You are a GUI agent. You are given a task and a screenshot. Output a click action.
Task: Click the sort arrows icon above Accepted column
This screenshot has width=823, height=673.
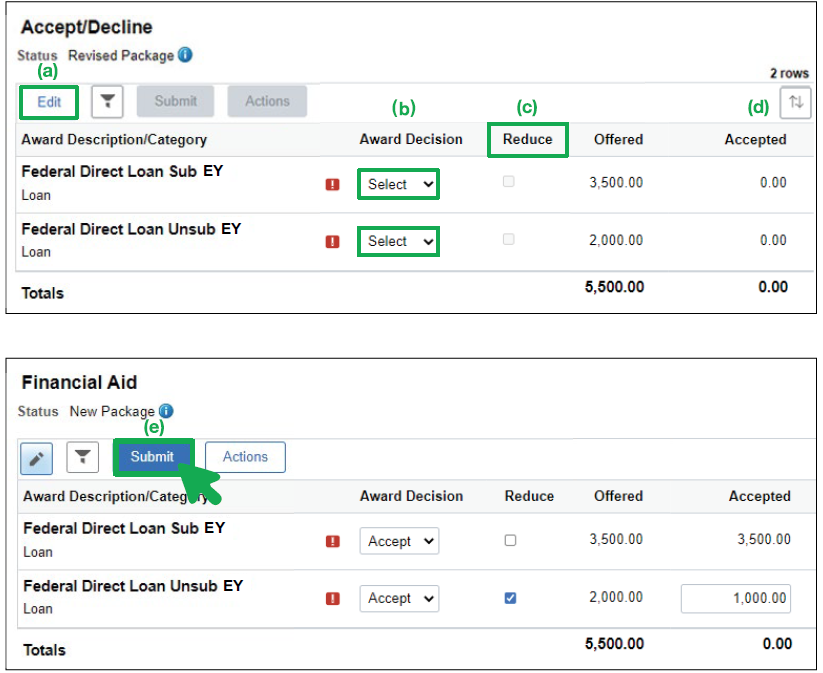pos(795,101)
